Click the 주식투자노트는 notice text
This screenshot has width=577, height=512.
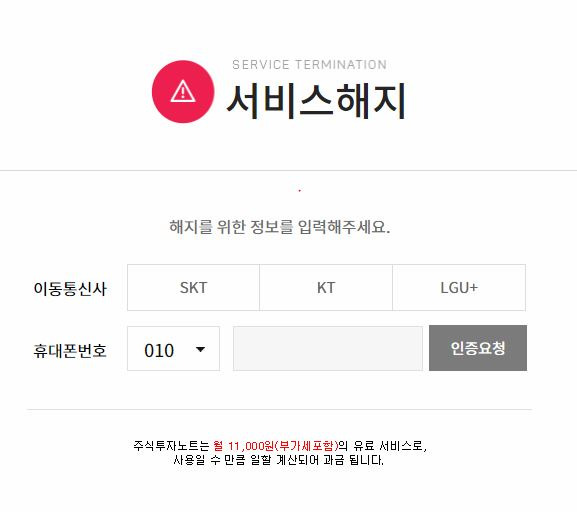[171, 446]
